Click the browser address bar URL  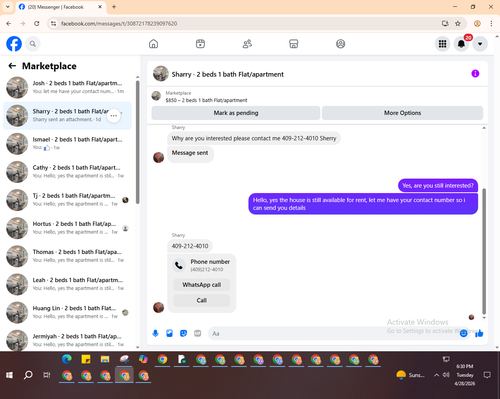(x=119, y=24)
